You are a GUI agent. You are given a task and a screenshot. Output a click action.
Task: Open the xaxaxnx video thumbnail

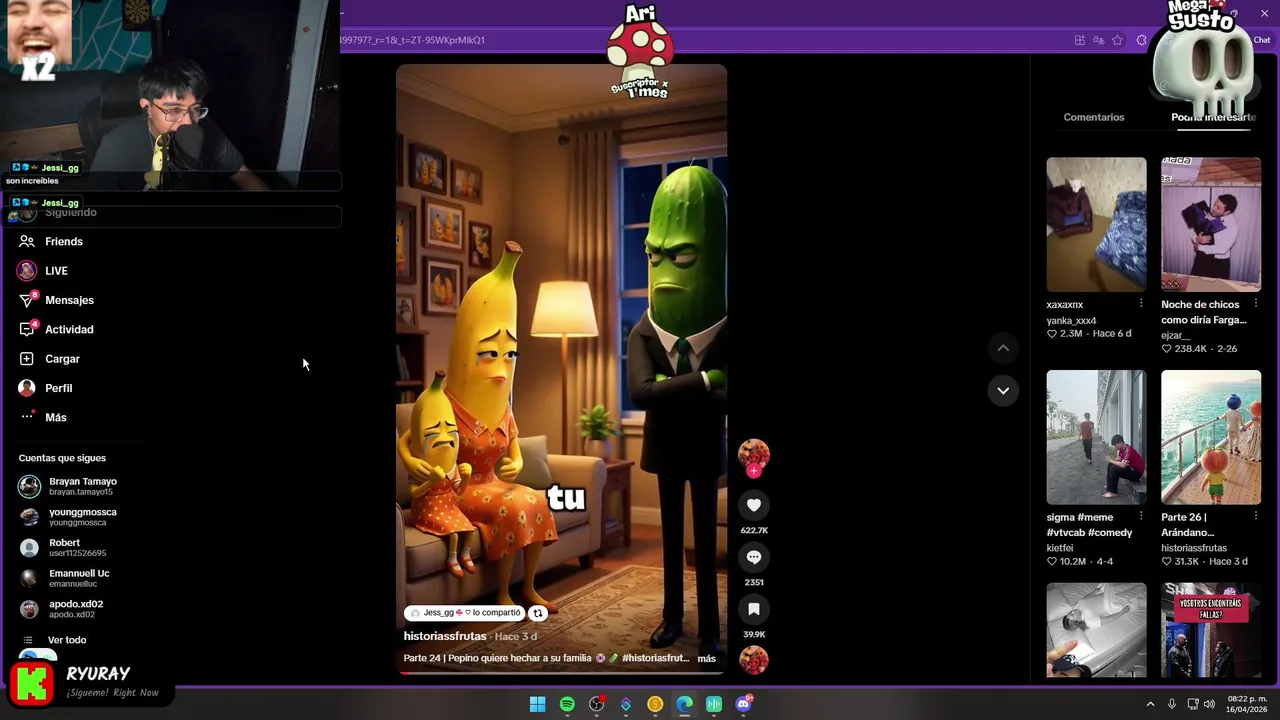(1096, 224)
